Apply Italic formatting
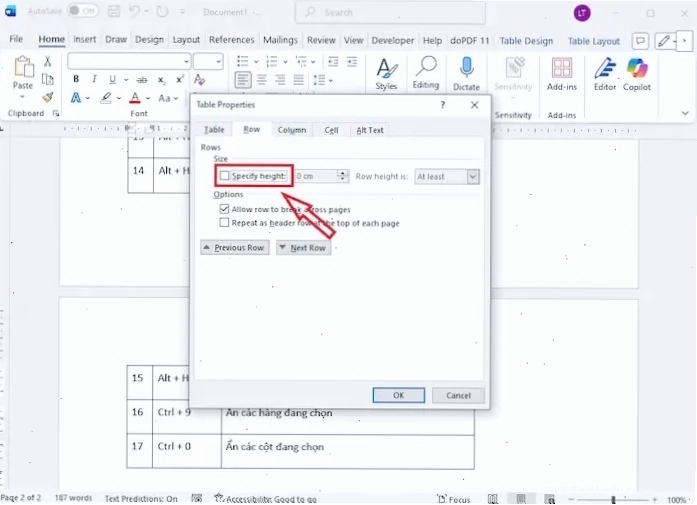This screenshot has width=697, height=505. [x=94, y=79]
